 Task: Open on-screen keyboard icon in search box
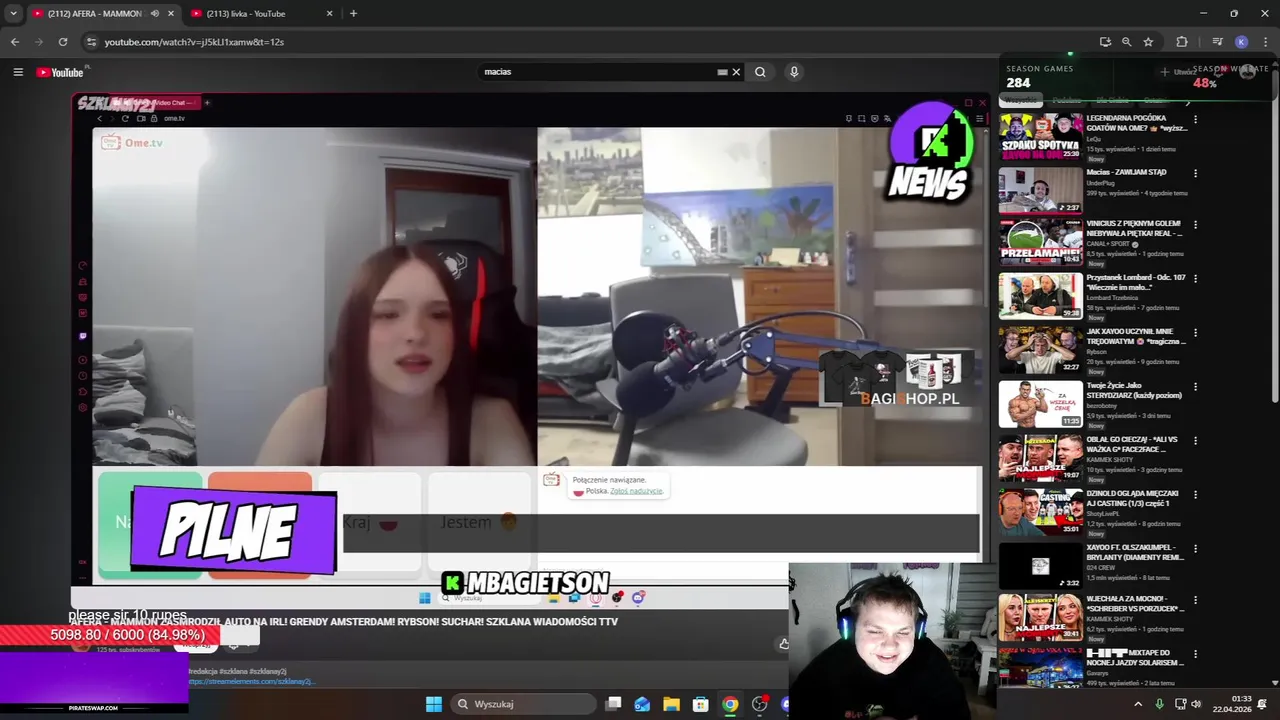tap(722, 72)
